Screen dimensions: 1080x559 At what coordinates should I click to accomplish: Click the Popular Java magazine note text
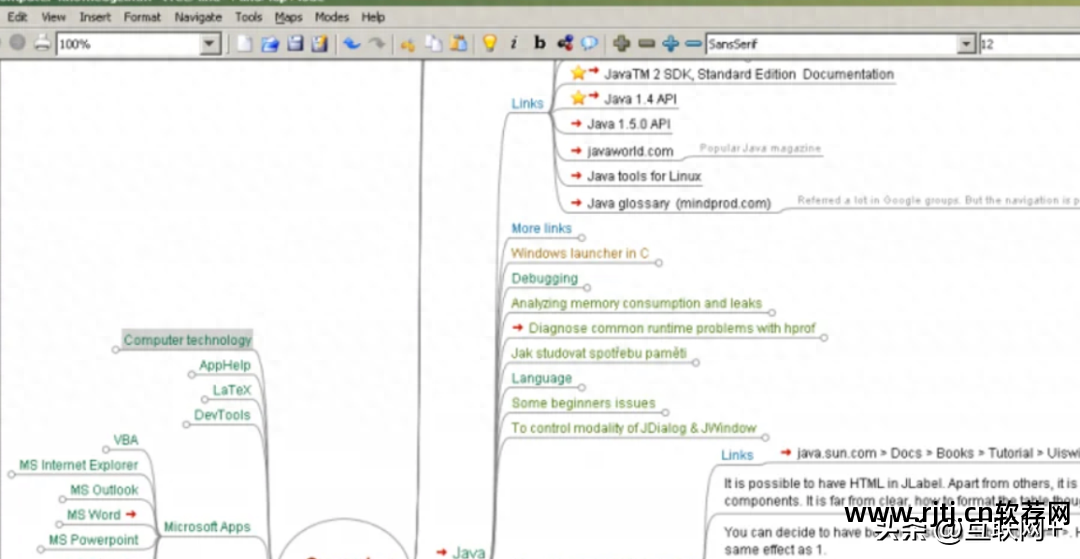coord(760,148)
